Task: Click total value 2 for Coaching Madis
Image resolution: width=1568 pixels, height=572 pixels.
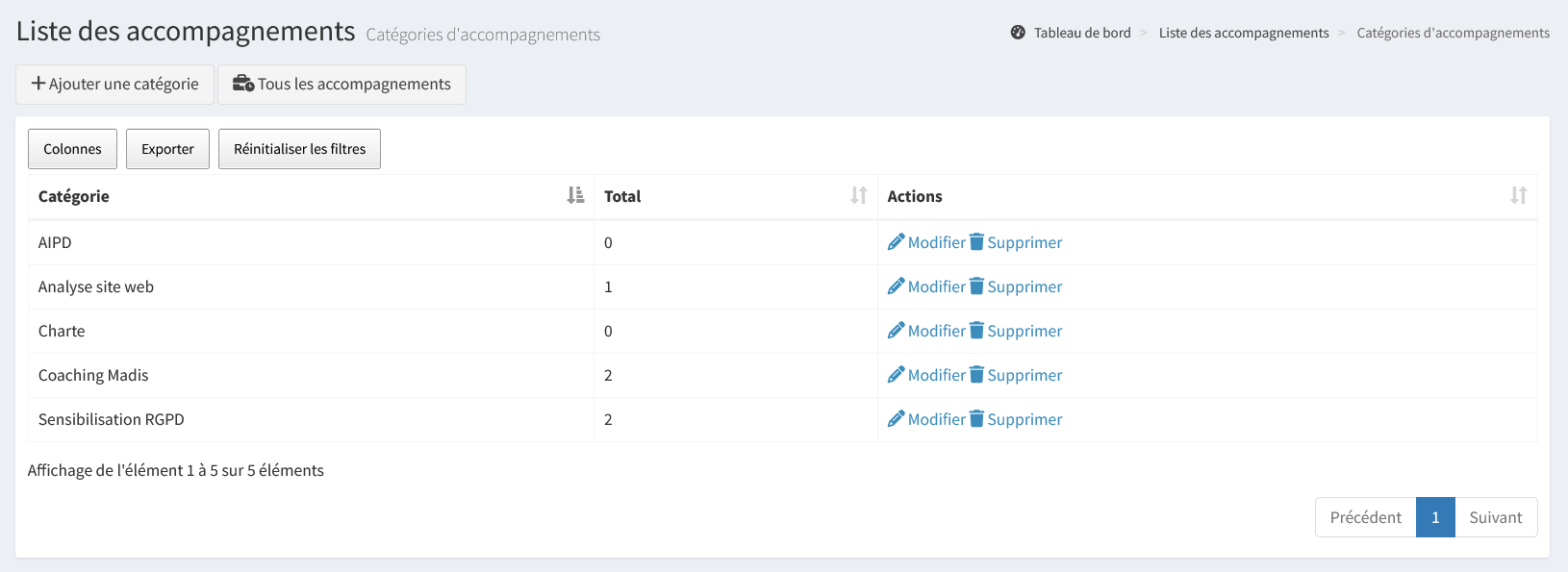Action: tap(608, 375)
